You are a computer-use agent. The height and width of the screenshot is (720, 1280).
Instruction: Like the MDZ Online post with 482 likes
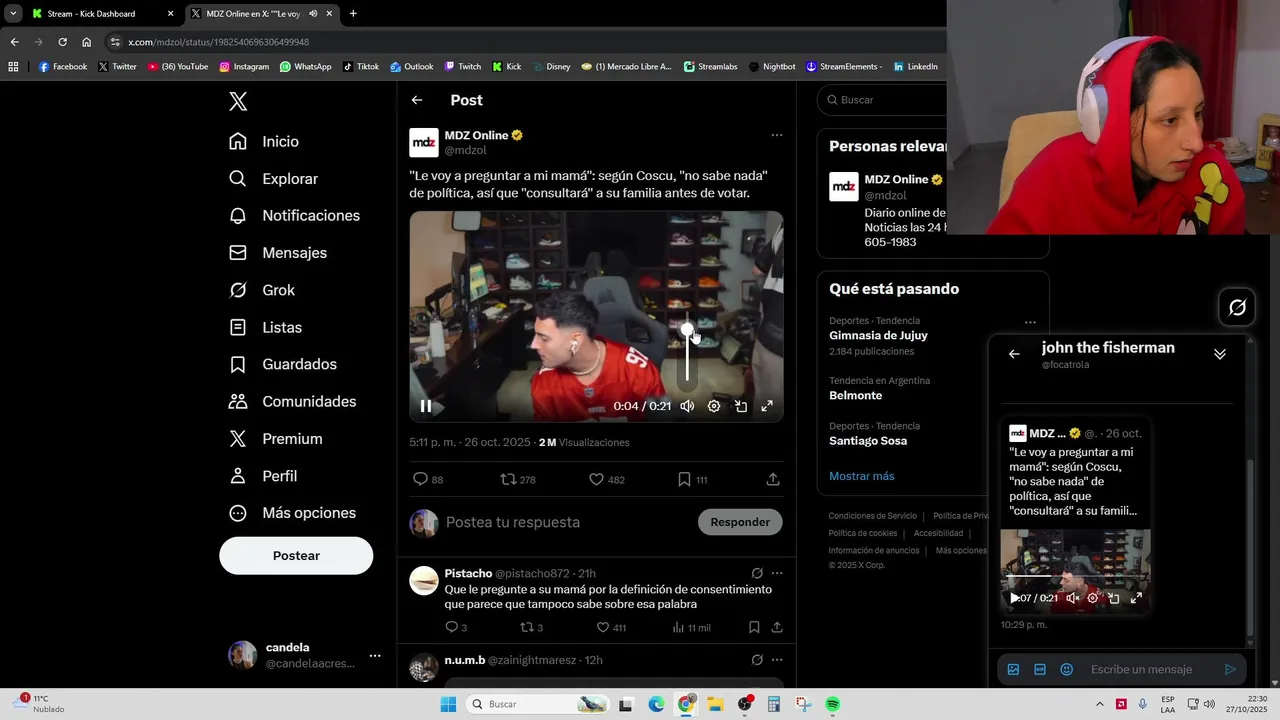[x=606, y=479]
